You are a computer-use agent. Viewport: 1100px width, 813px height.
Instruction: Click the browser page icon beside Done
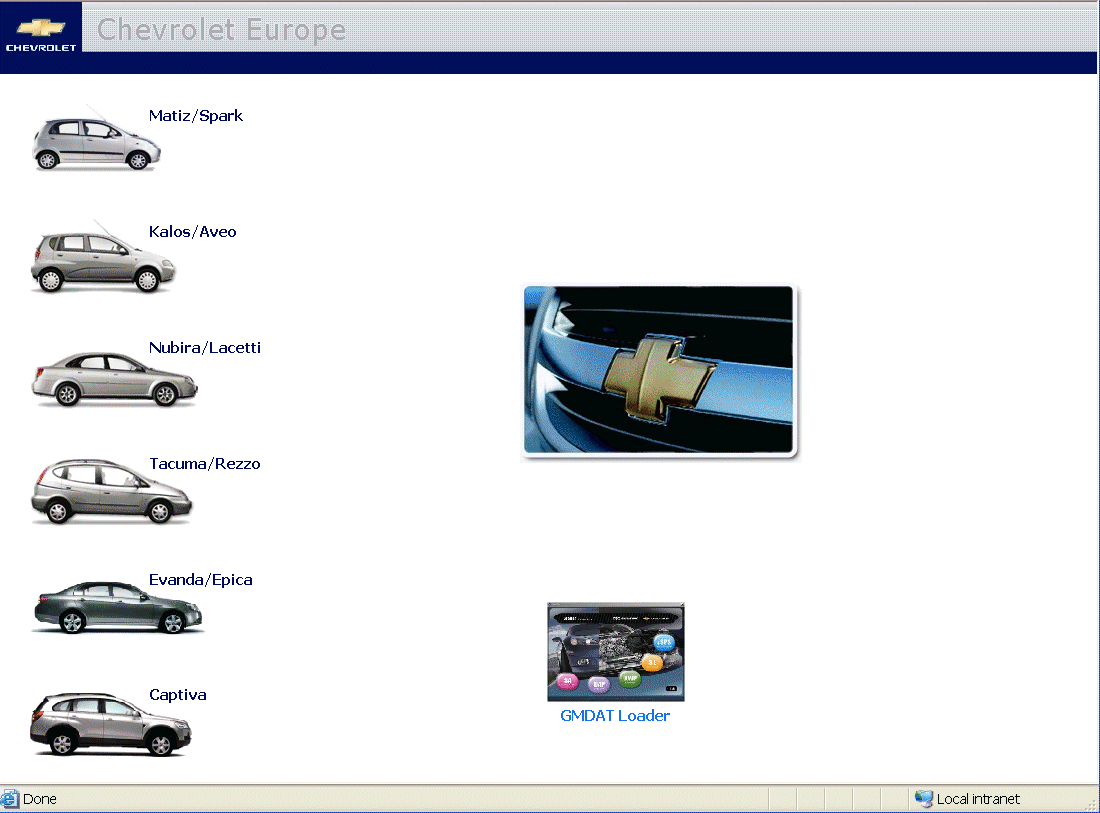point(11,799)
